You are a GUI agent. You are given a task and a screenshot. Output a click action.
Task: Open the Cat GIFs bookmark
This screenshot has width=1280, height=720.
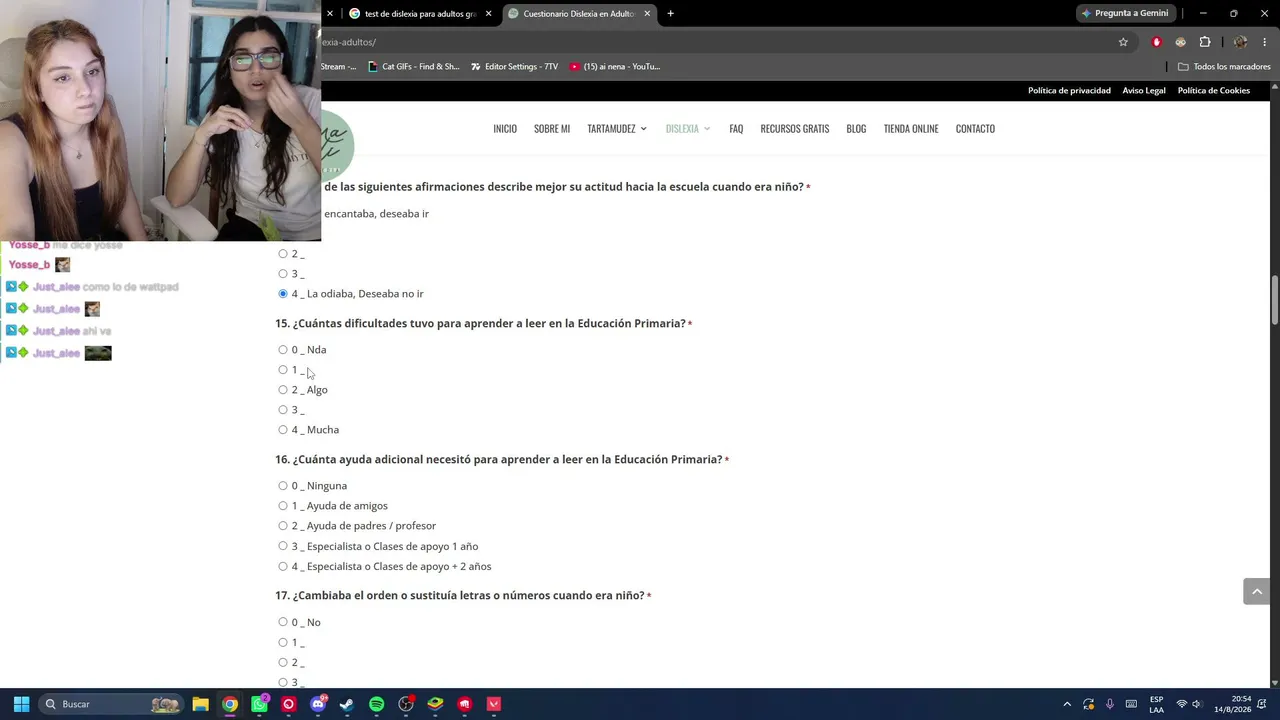click(413, 66)
